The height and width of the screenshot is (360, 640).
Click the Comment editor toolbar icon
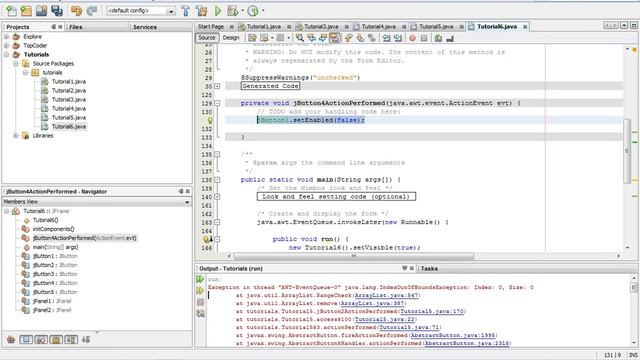click(438, 38)
